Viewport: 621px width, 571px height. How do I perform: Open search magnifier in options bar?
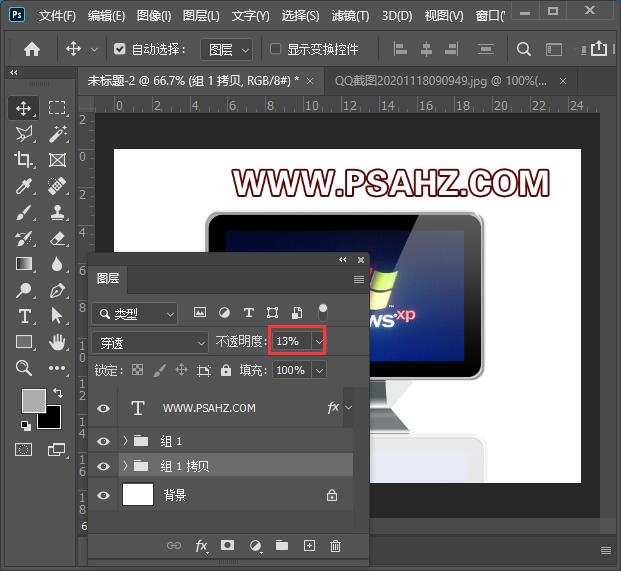coord(524,49)
